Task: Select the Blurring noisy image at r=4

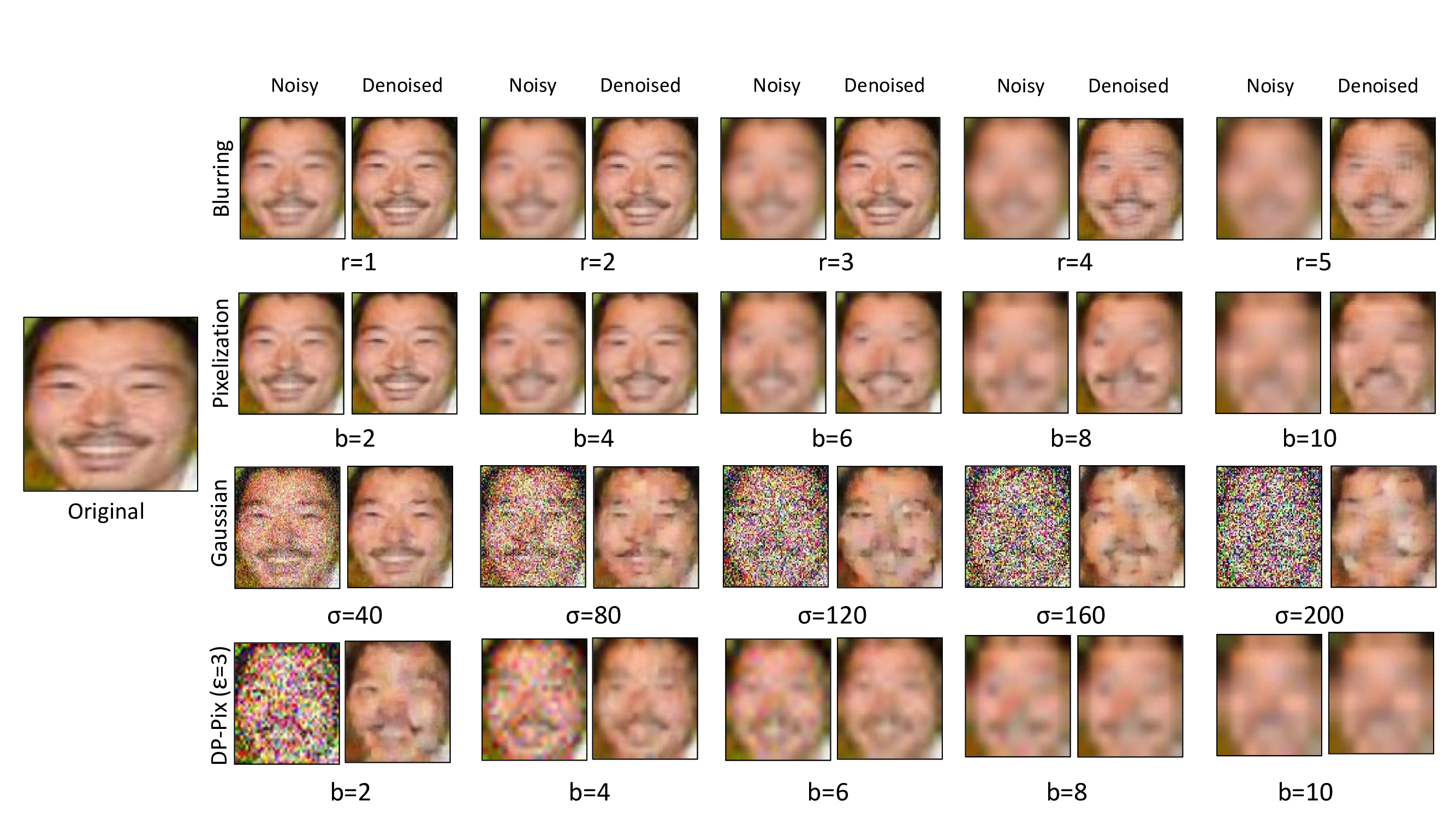Action: tap(1017, 178)
